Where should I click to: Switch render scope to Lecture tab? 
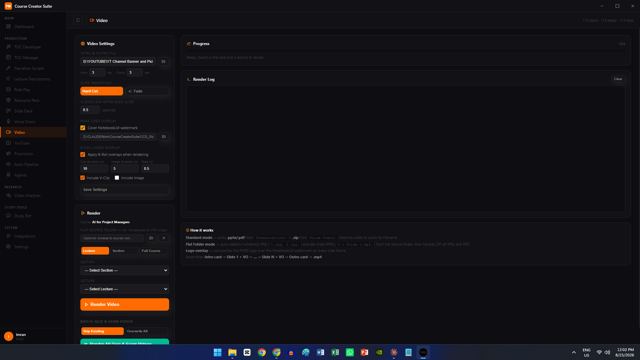pyautogui.click(x=95, y=251)
